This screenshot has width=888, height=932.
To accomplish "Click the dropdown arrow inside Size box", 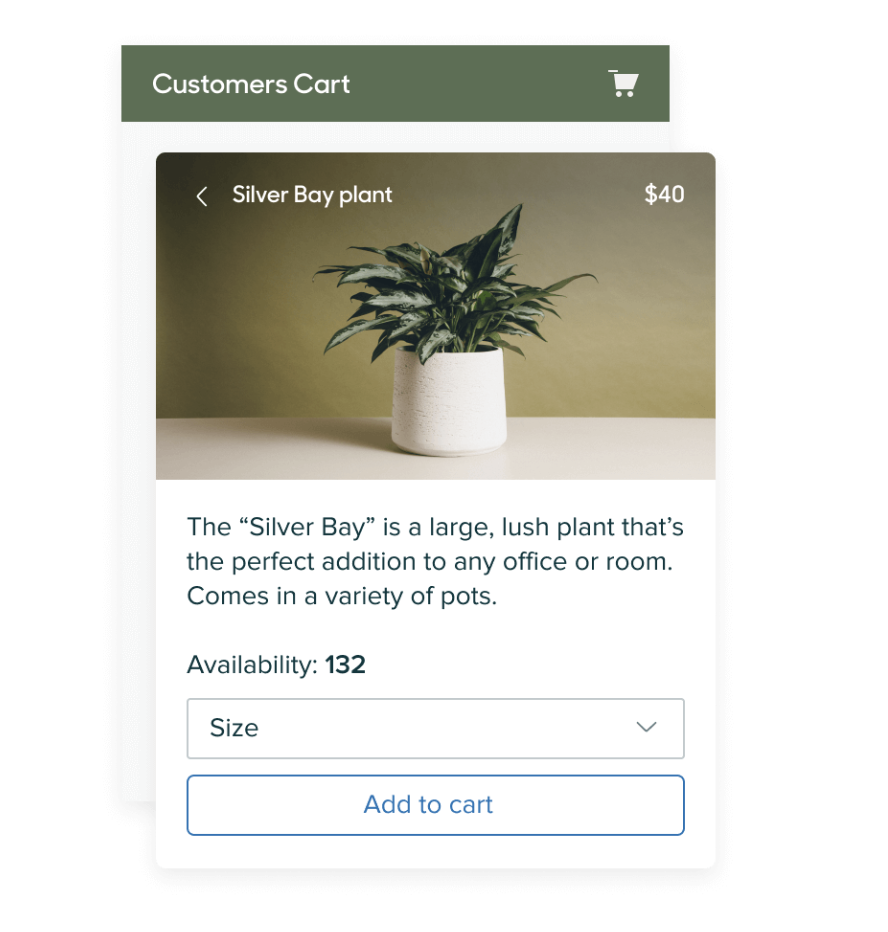I will [647, 728].
